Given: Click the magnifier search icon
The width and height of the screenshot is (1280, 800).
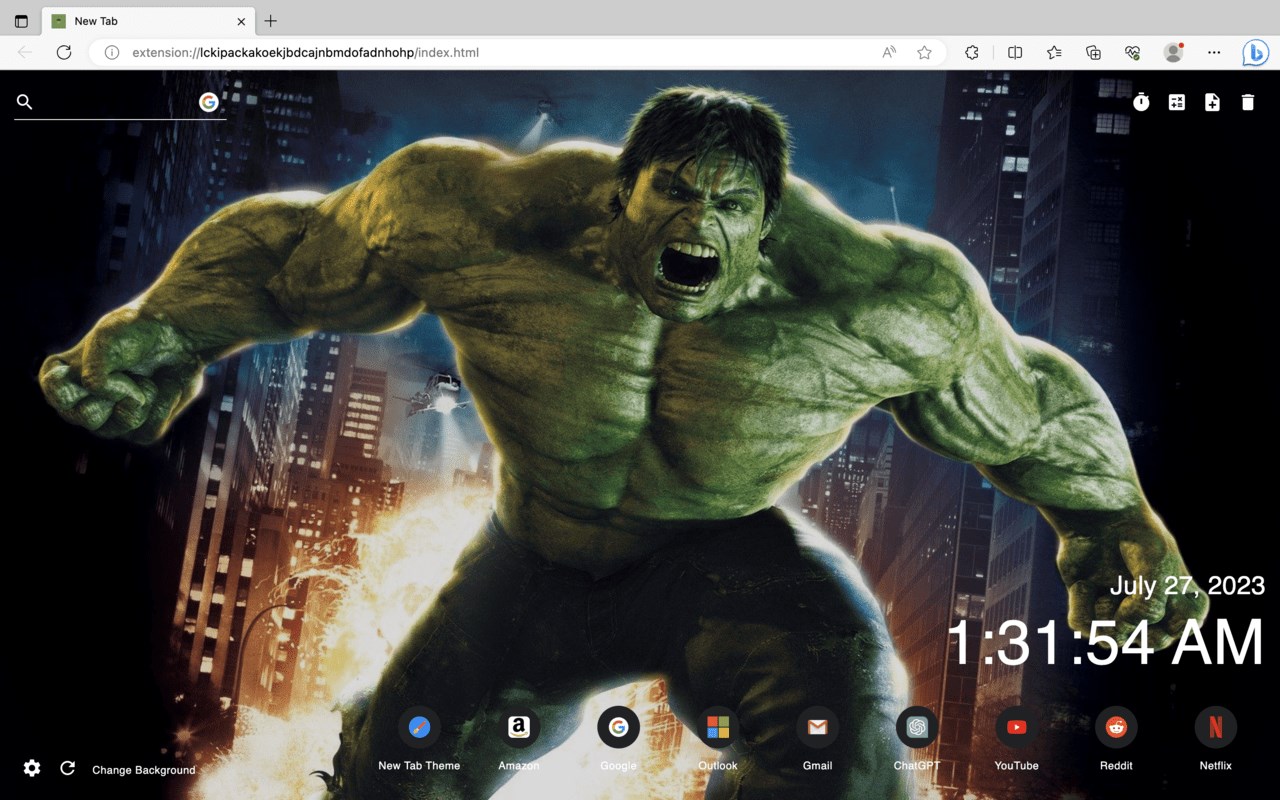Looking at the screenshot, I should pos(25,102).
